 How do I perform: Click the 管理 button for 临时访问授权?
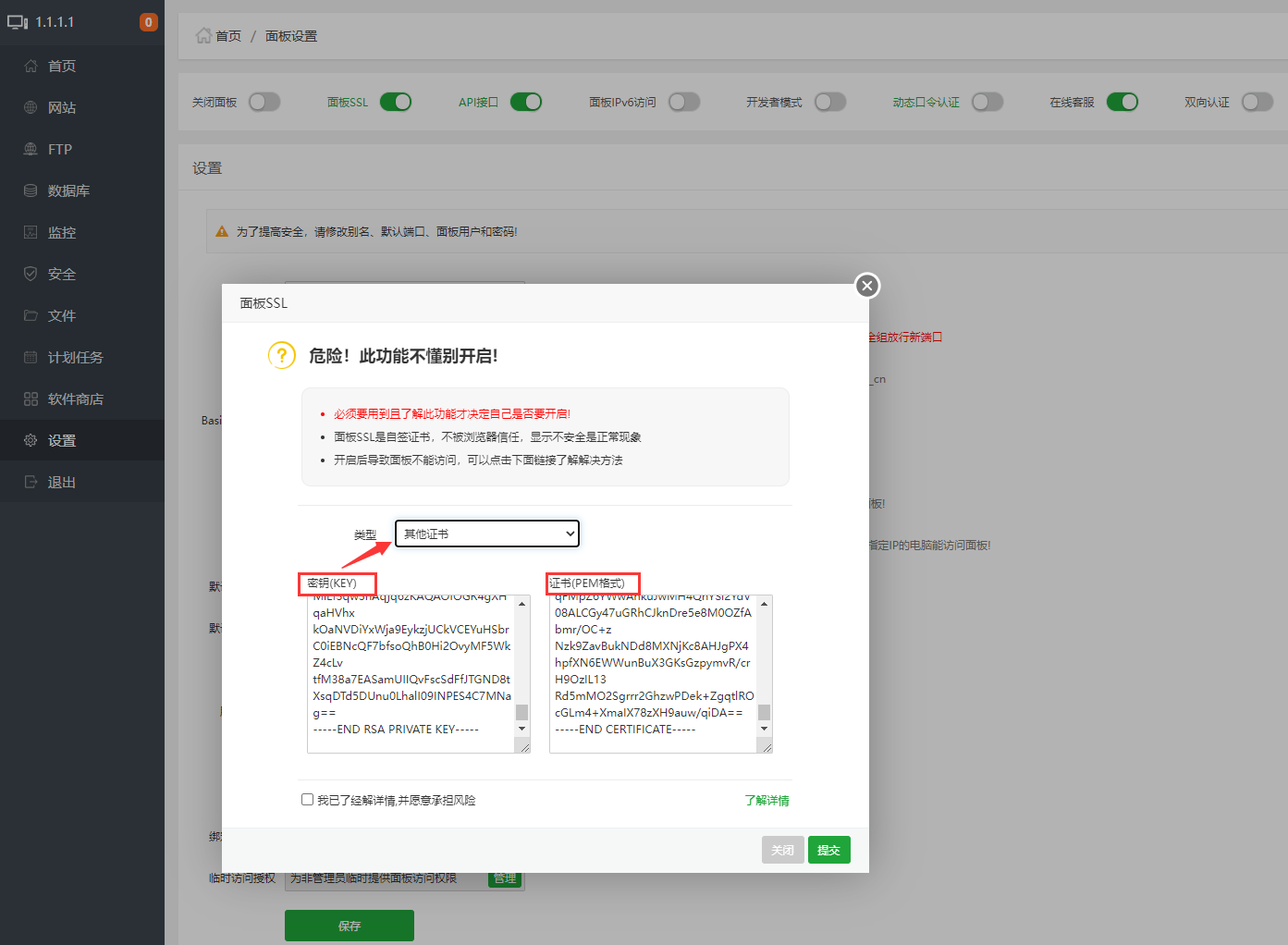505,878
